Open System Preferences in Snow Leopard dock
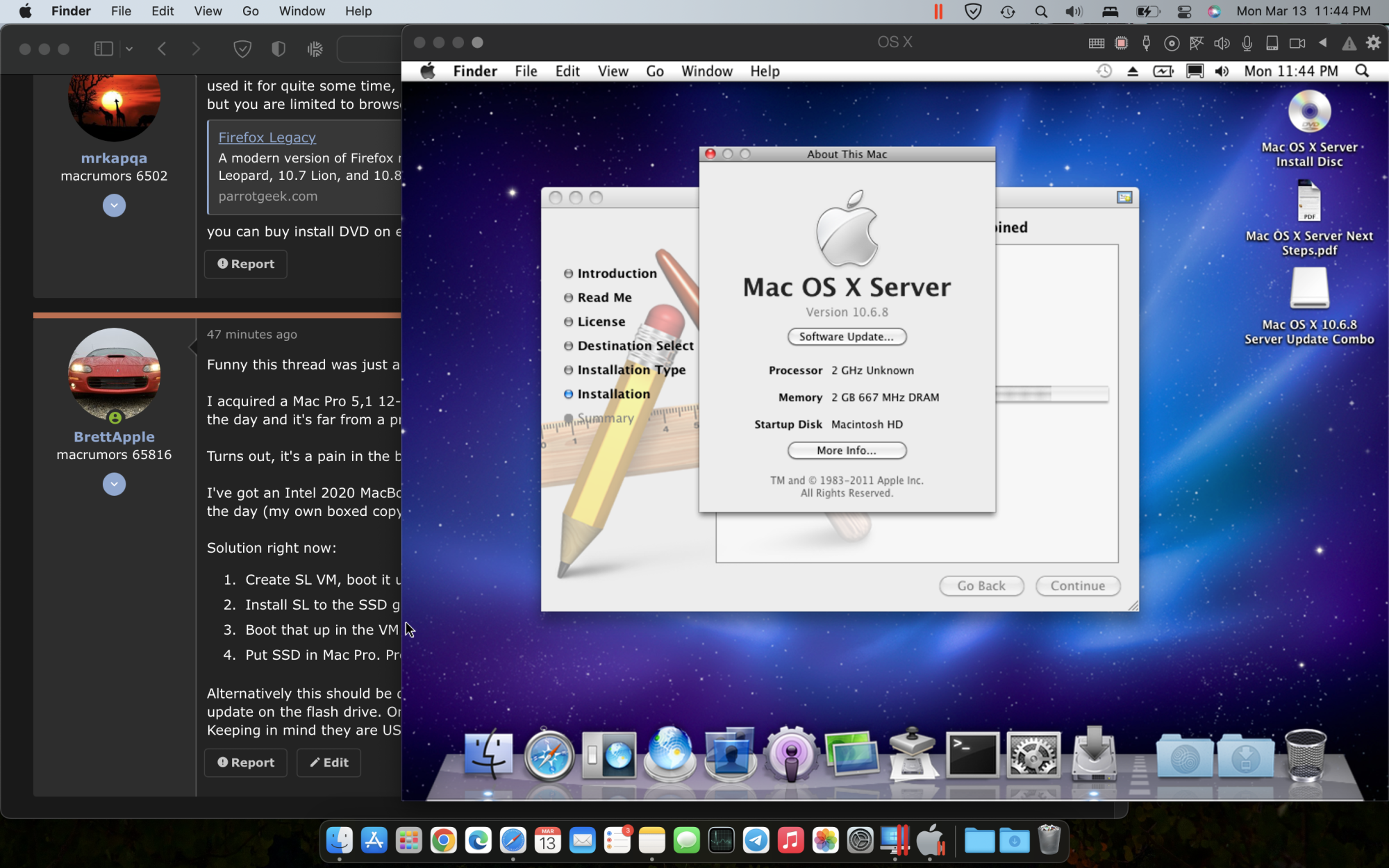This screenshot has width=1389, height=868. pos(1033,756)
